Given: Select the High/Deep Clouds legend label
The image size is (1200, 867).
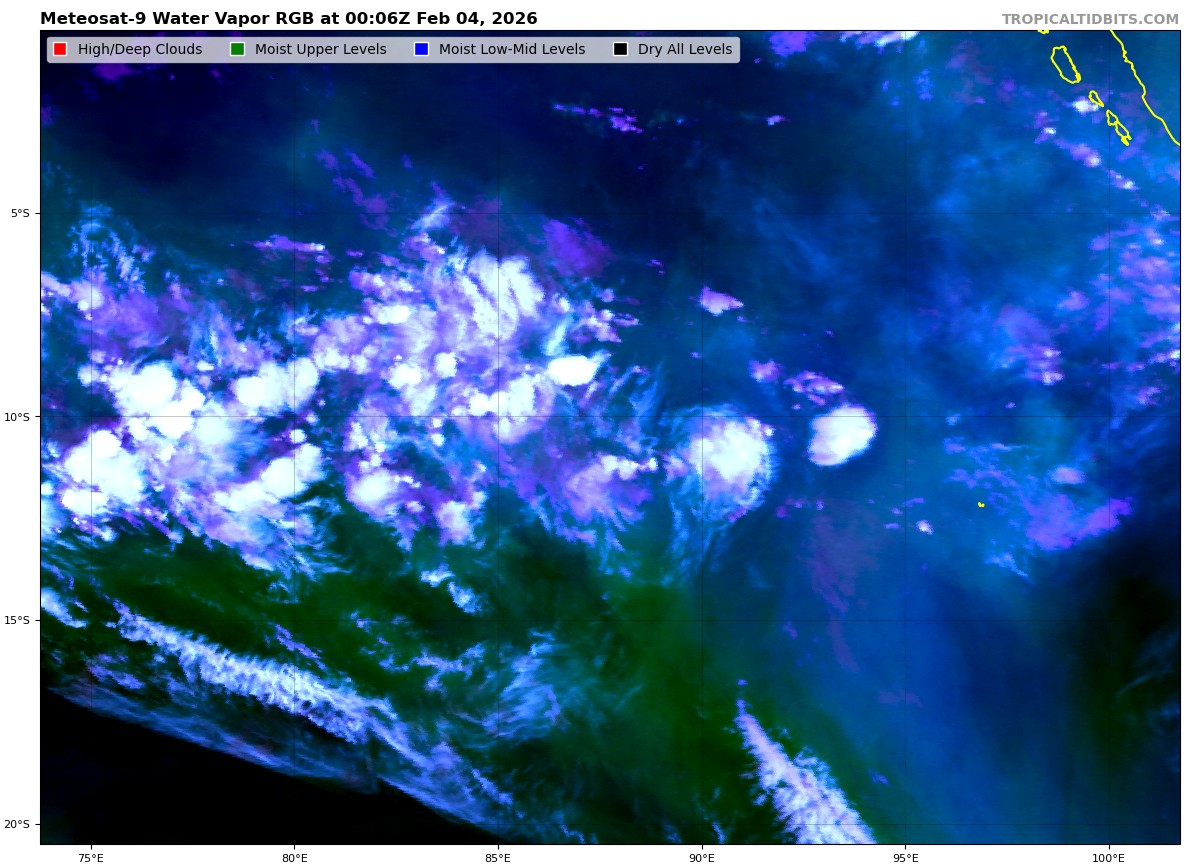Looking at the screenshot, I should click(140, 50).
